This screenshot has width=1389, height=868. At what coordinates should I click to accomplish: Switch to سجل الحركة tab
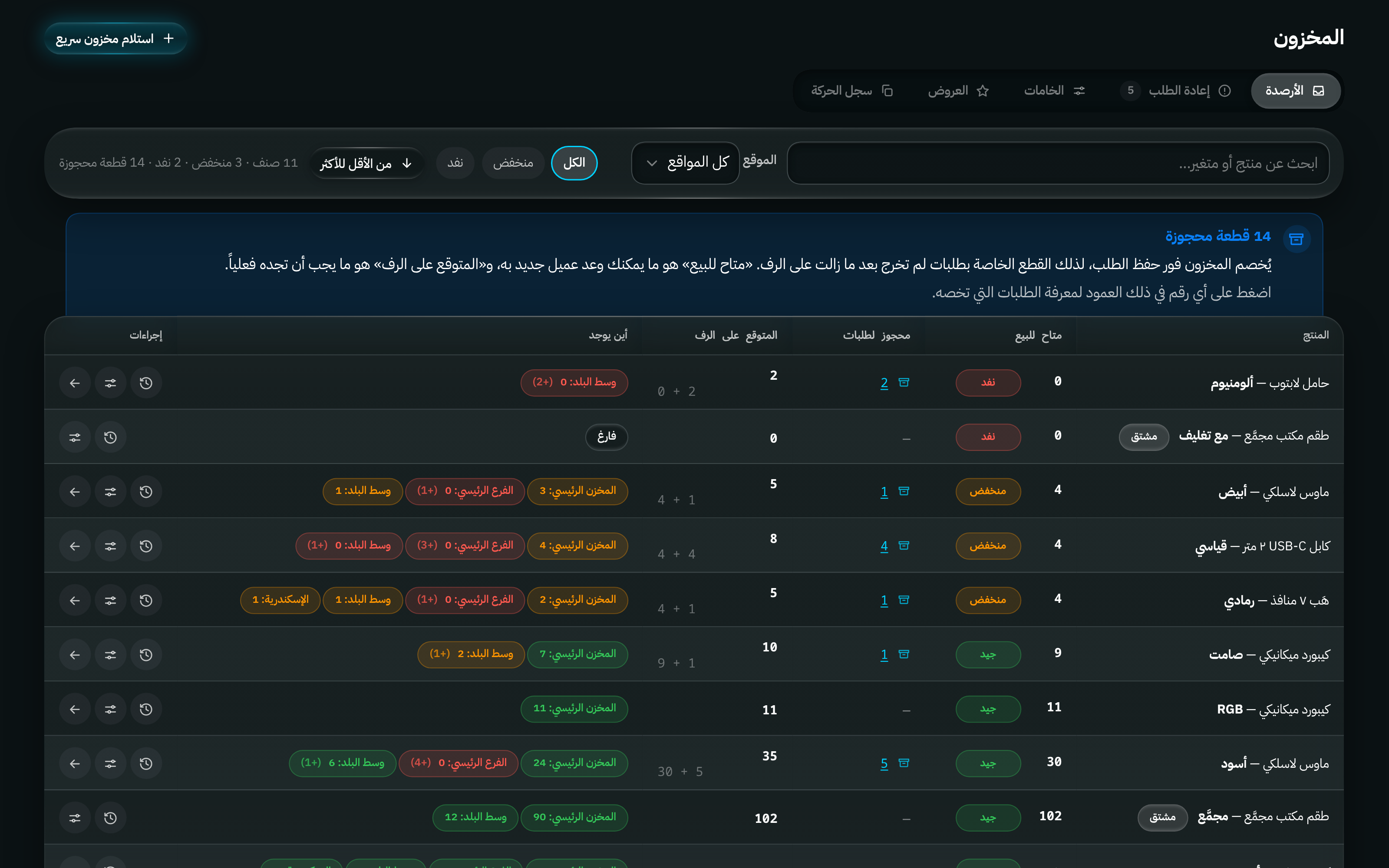[851, 91]
